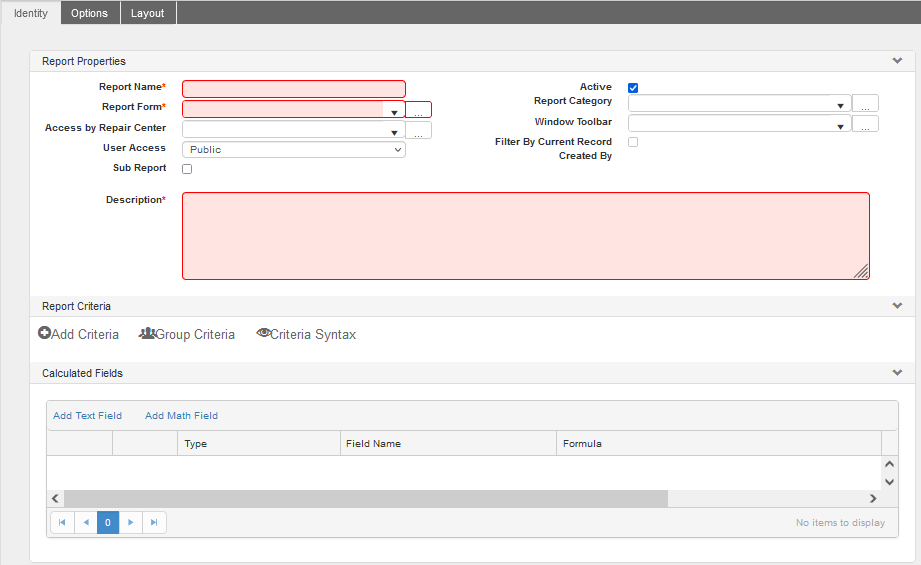Enable the Sub Report checkbox

(x=187, y=169)
